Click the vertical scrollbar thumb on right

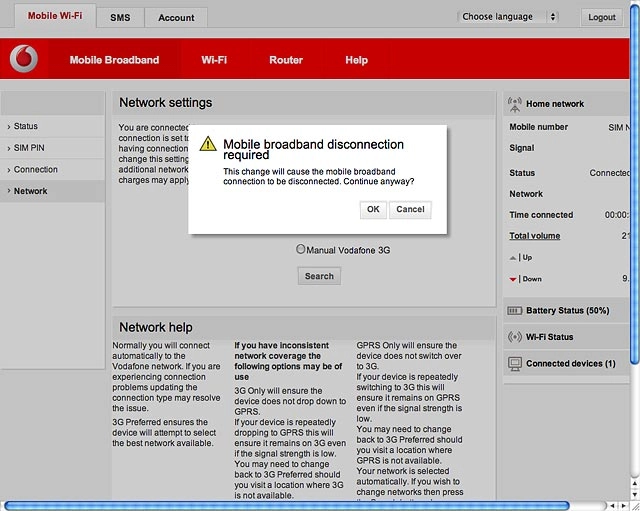(x=635, y=184)
